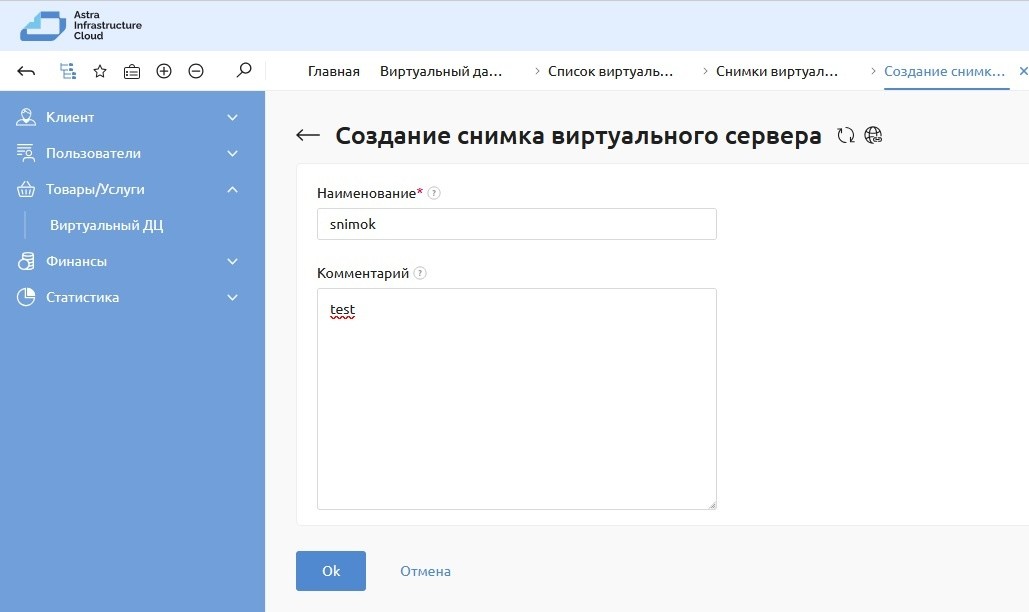Click the briefcase icon in the toolbar

132,71
